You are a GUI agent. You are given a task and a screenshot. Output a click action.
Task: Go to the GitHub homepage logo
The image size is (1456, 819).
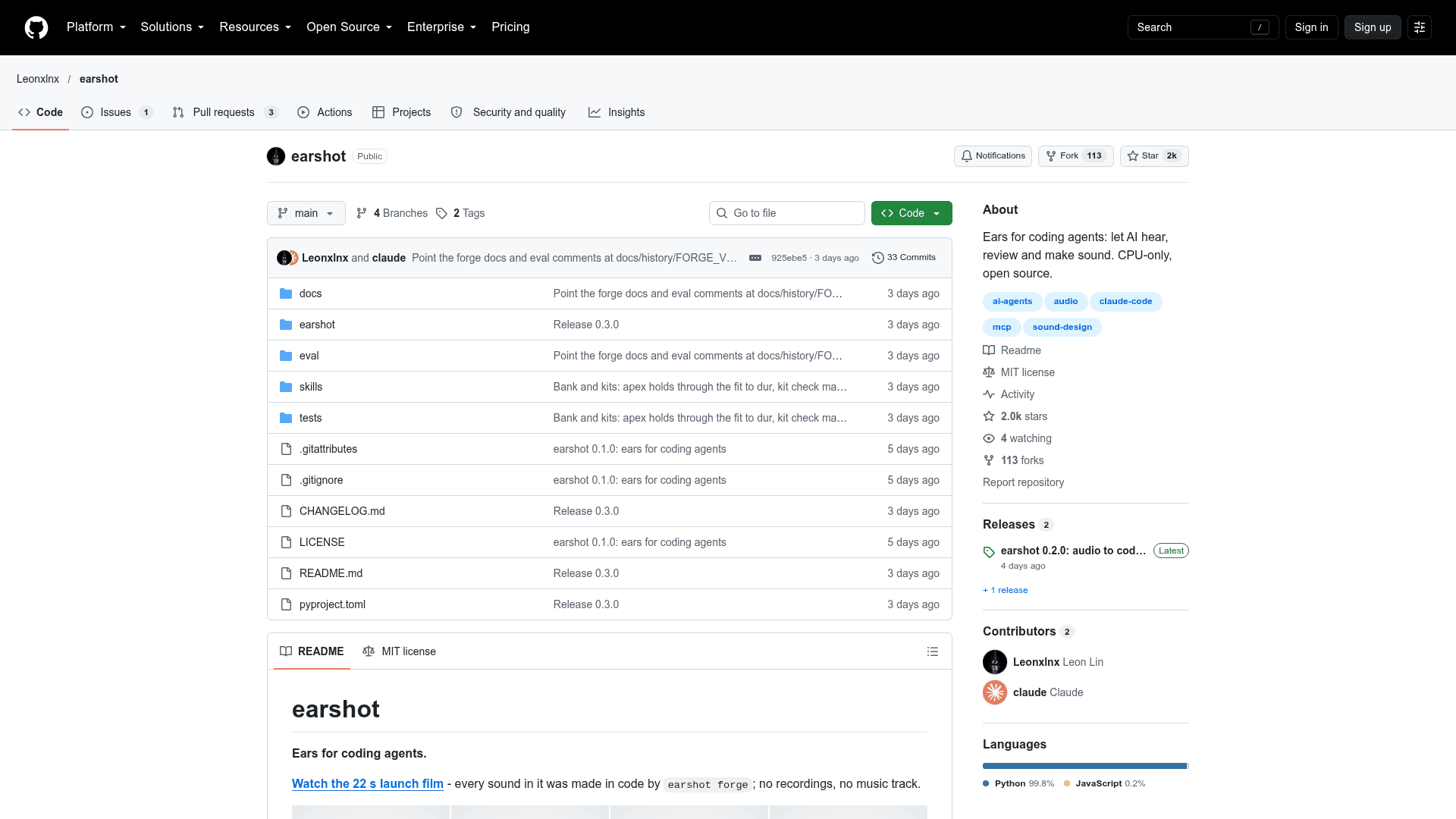tap(36, 27)
